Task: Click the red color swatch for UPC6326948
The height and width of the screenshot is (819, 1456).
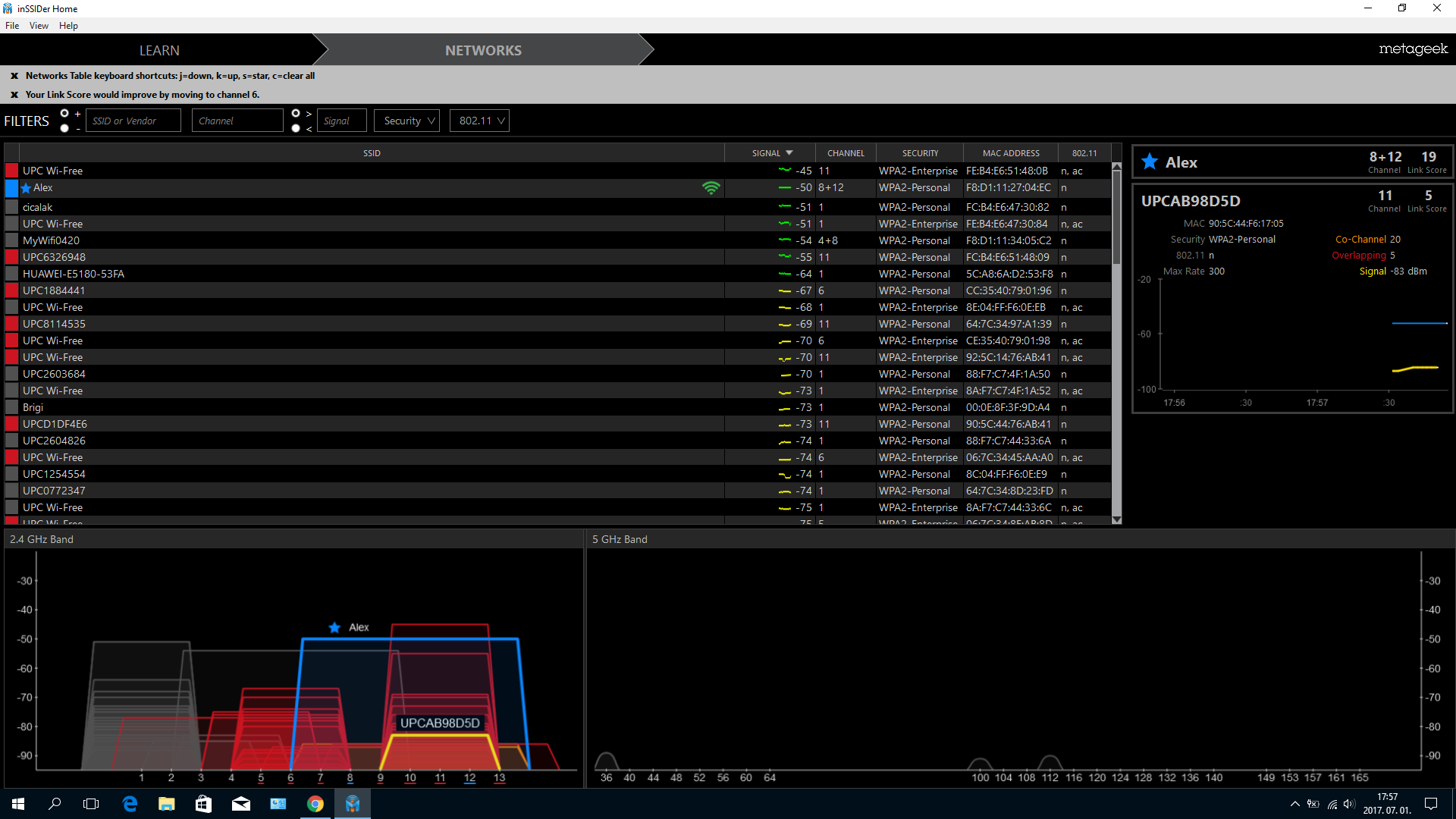Action: 11,257
